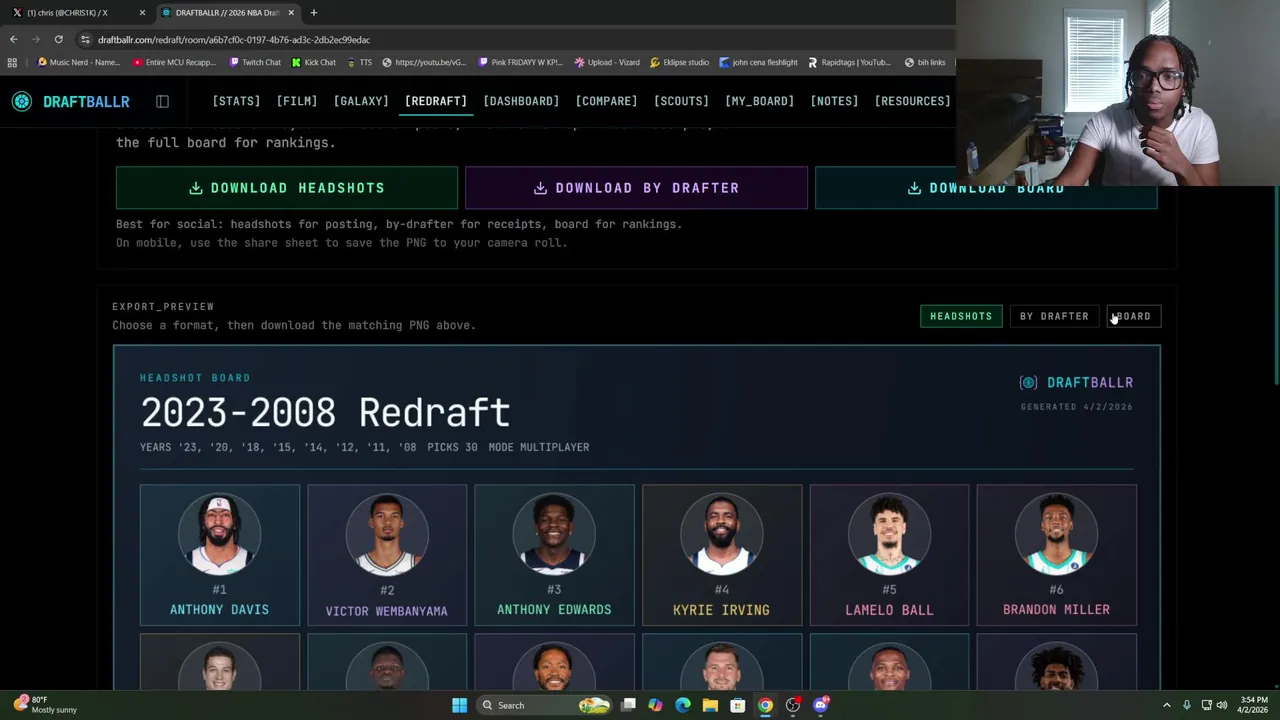Open Discord from taskbar

[x=820, y=705]
